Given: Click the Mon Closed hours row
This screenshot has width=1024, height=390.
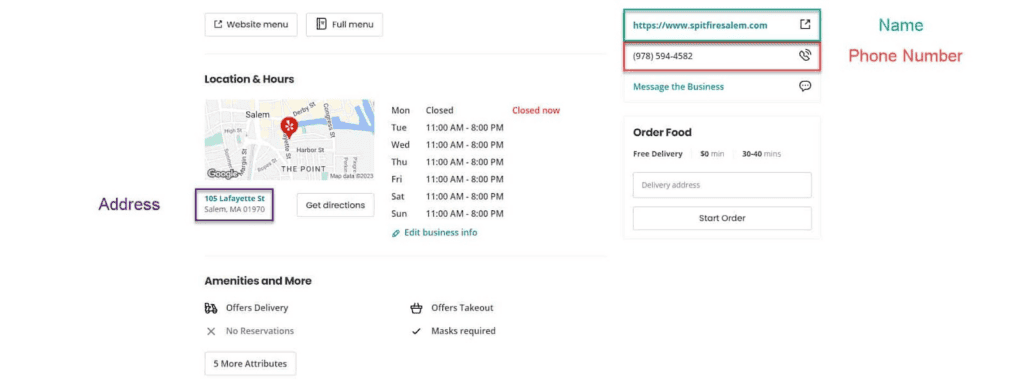Looking at the screenshot, I should coord(422,110).
